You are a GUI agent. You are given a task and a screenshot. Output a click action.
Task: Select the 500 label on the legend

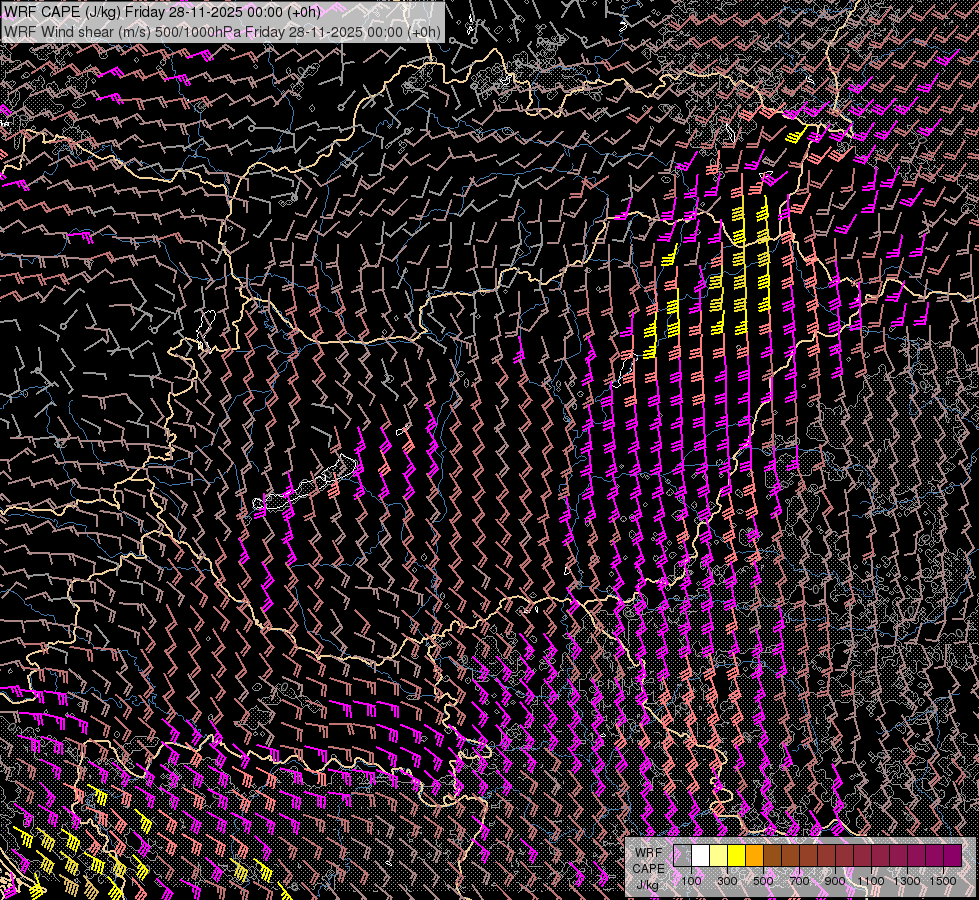[x=763, y=881]
